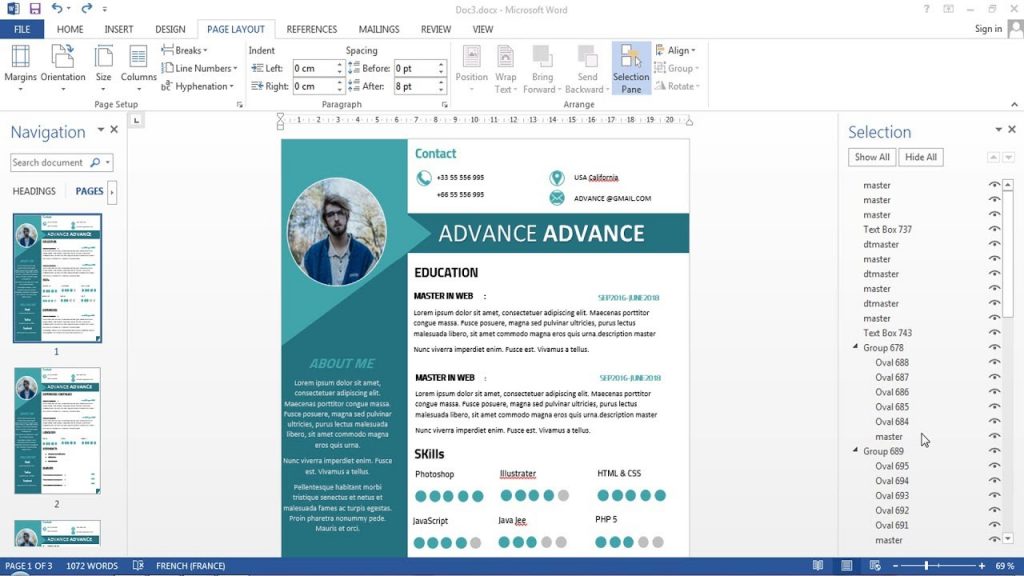
Task: Click the Show All button
Action: point(871,157)
